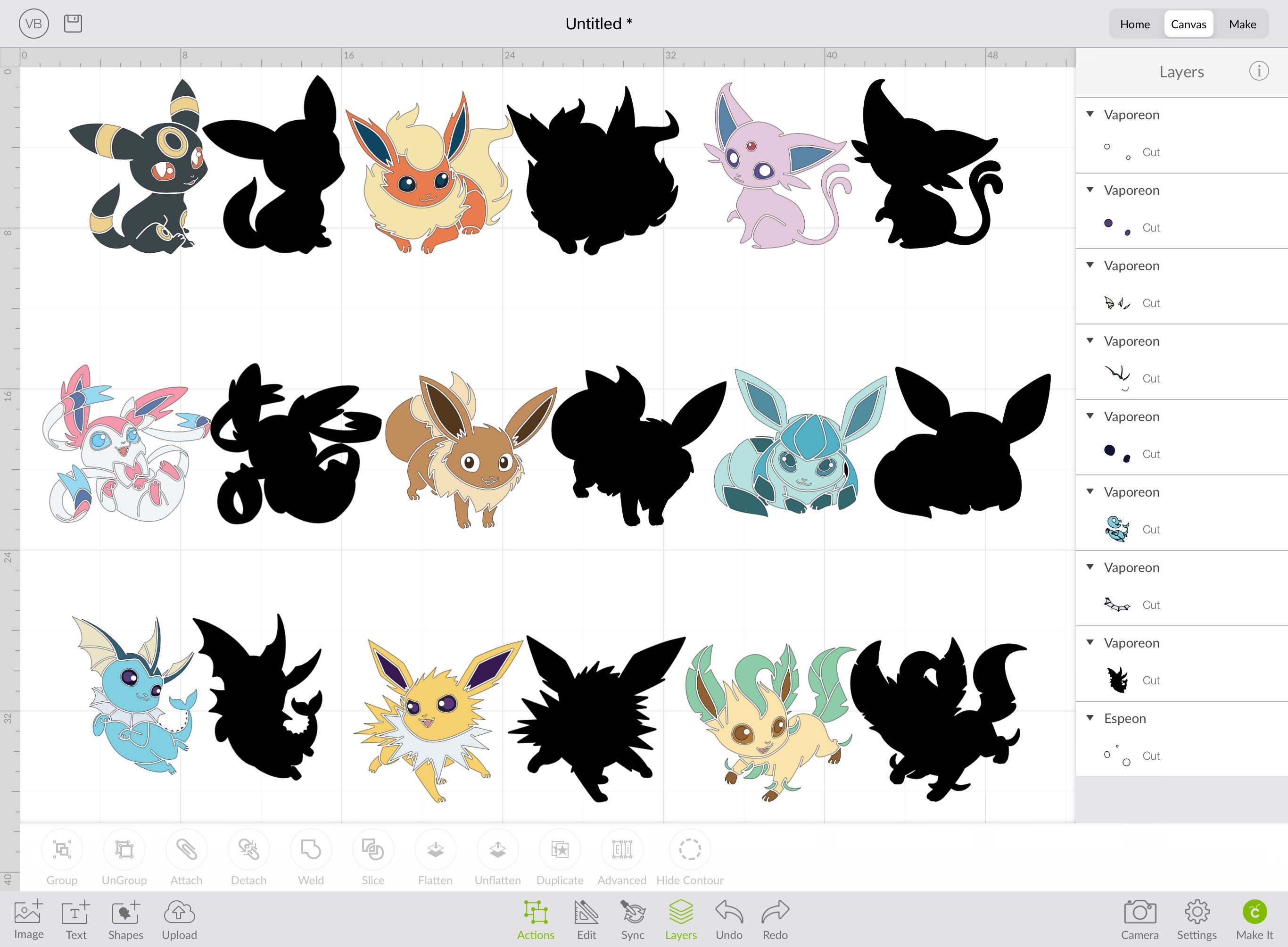Toggle the Layers panel button
This screenshot has height=947, width=1288.
coord(681,919)
